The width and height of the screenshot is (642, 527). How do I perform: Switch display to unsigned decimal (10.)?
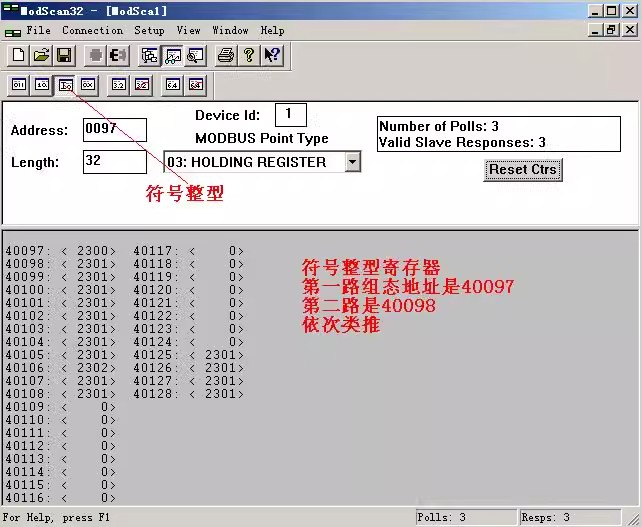click(42, 85)
